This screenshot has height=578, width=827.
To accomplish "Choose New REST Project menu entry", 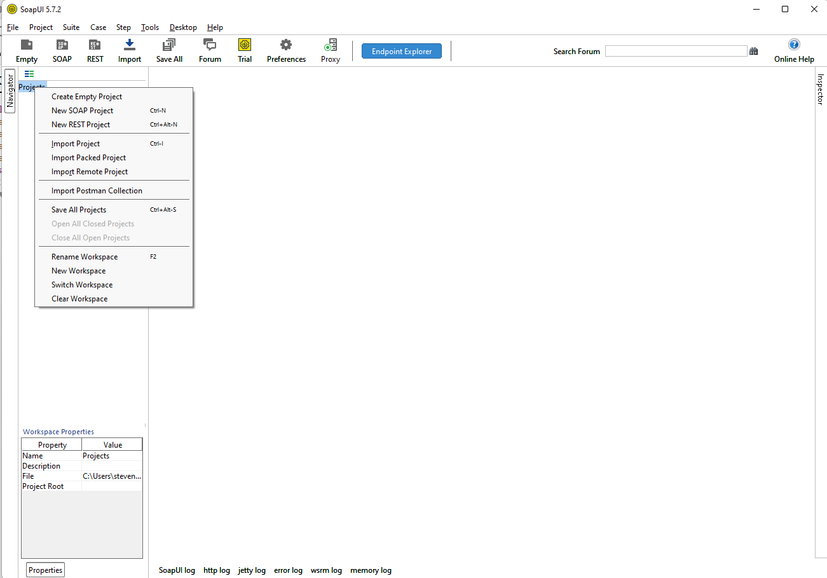I will tap(114, 124).
